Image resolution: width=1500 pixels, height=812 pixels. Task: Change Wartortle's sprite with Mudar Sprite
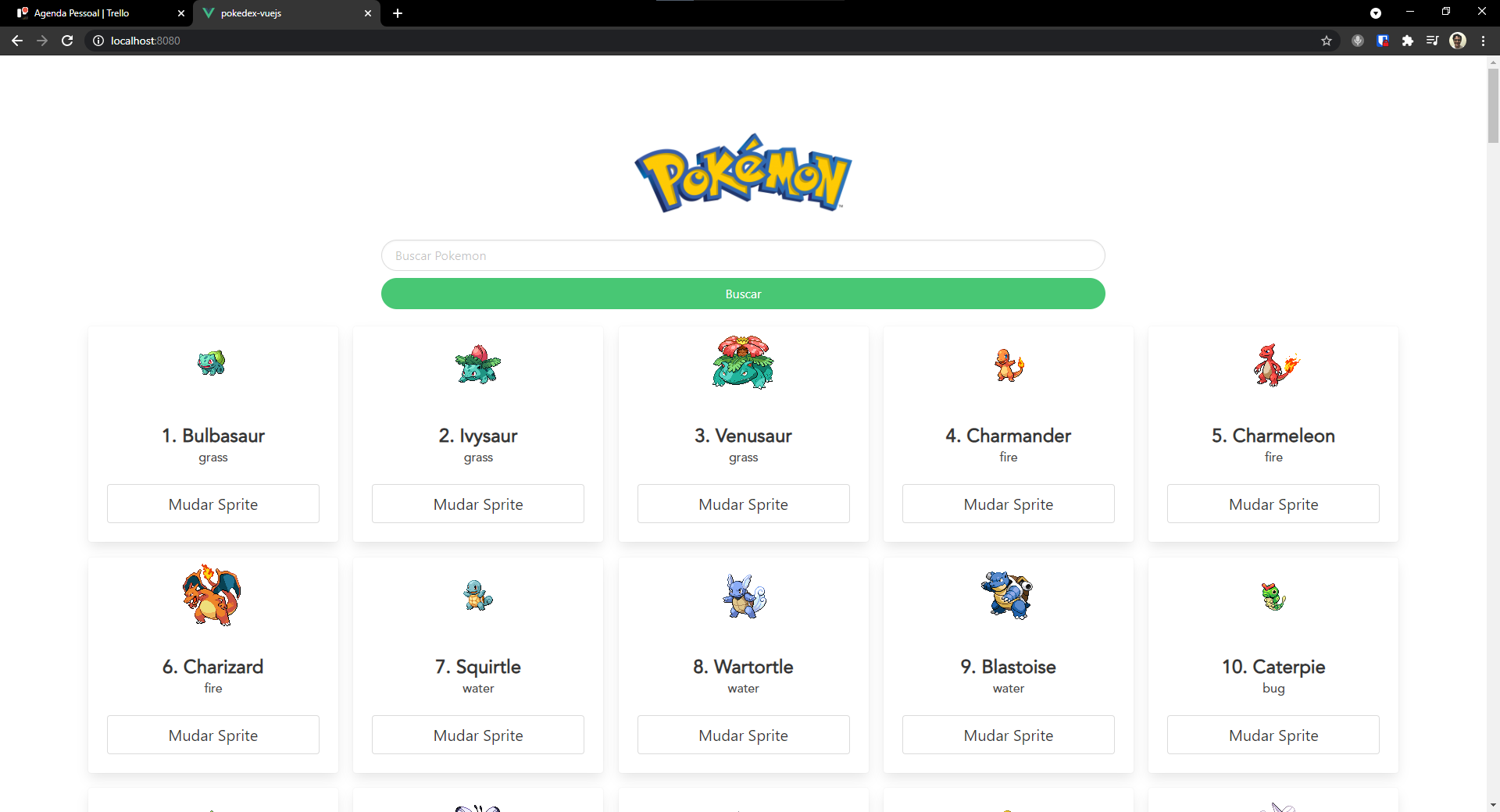pyautogui.click(x=744, y=735)
